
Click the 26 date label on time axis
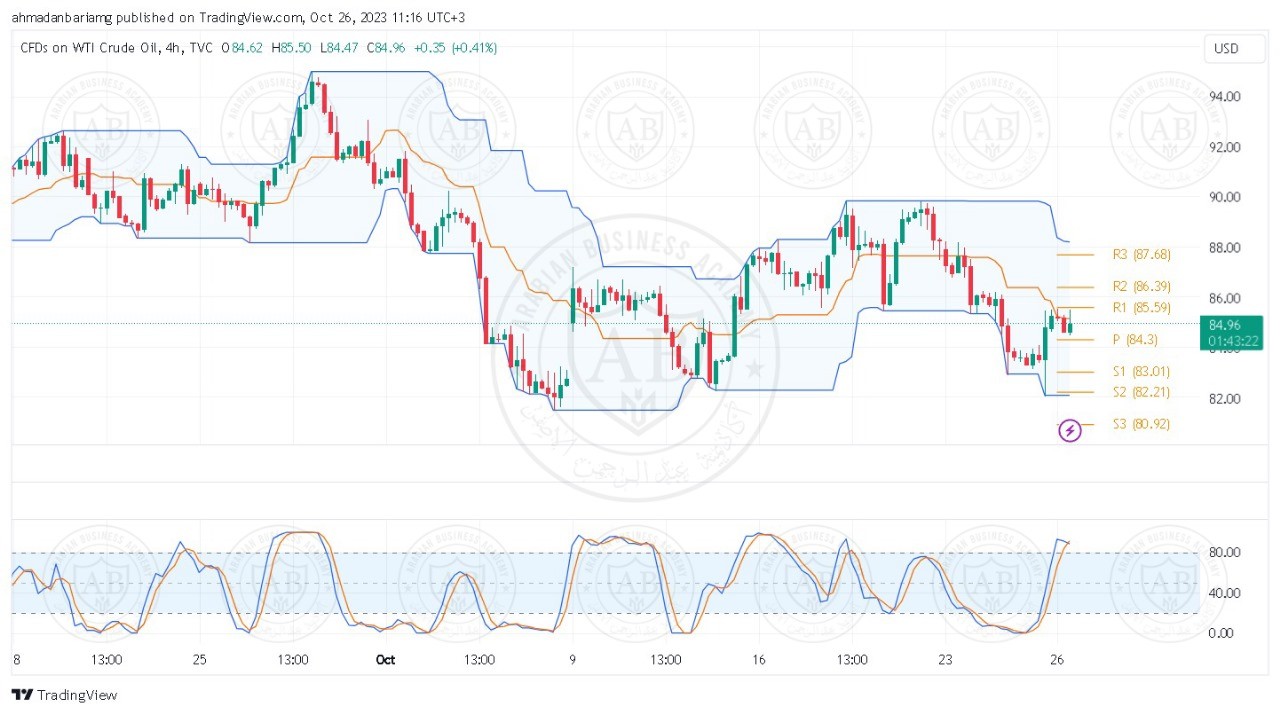pos(1057,660)
